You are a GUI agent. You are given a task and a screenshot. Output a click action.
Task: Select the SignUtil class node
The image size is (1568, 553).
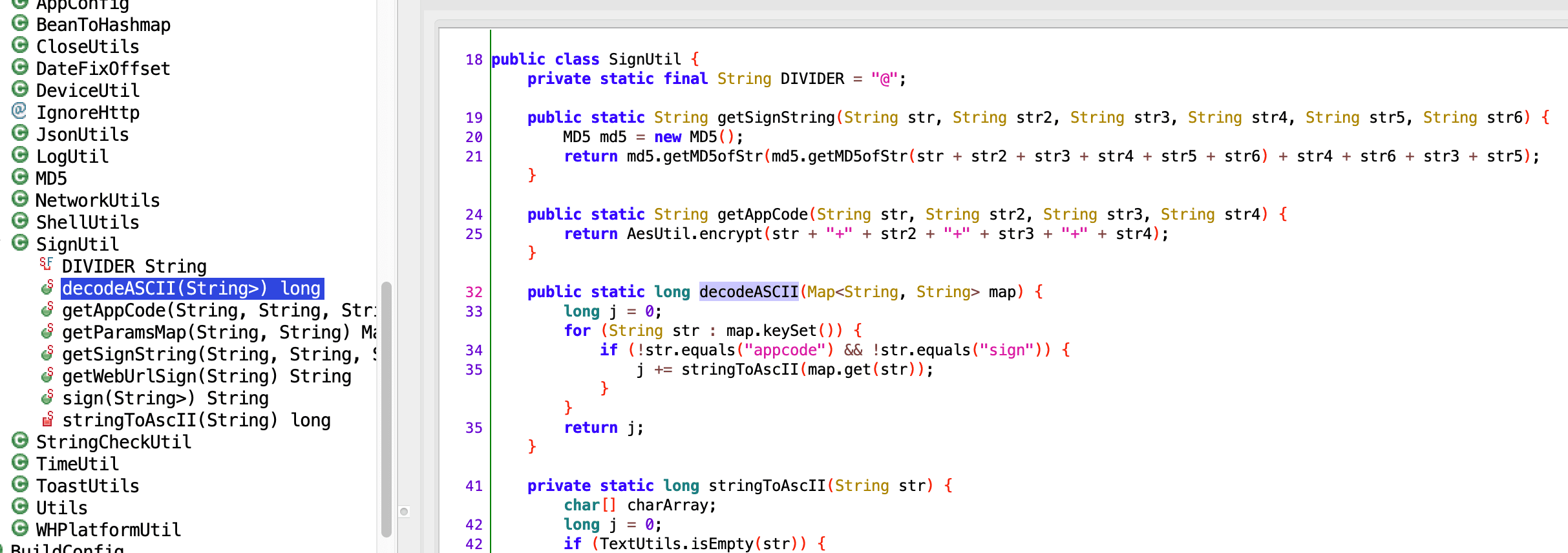tap(78, 245)
